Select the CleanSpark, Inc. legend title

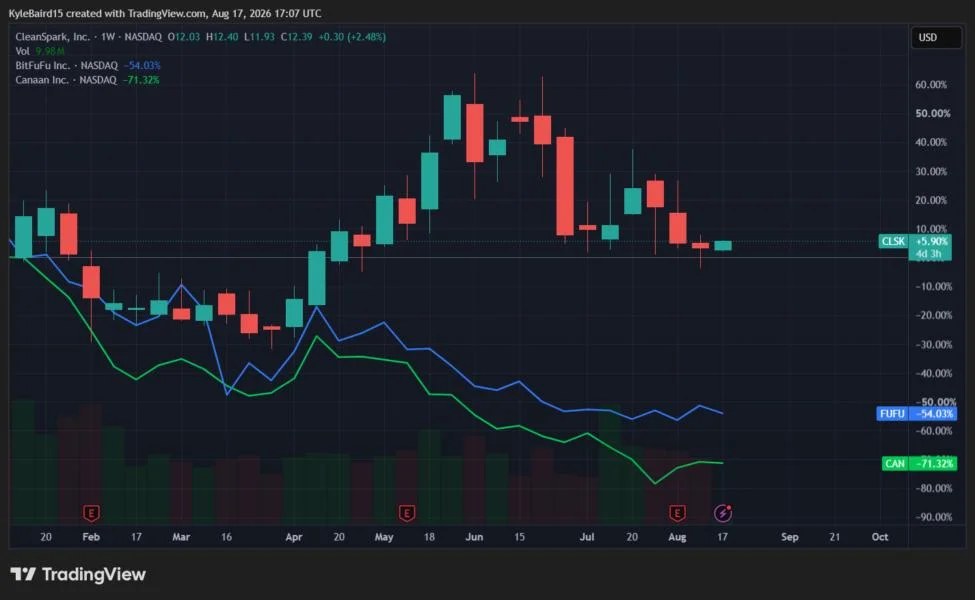click(x=52, y=37)
